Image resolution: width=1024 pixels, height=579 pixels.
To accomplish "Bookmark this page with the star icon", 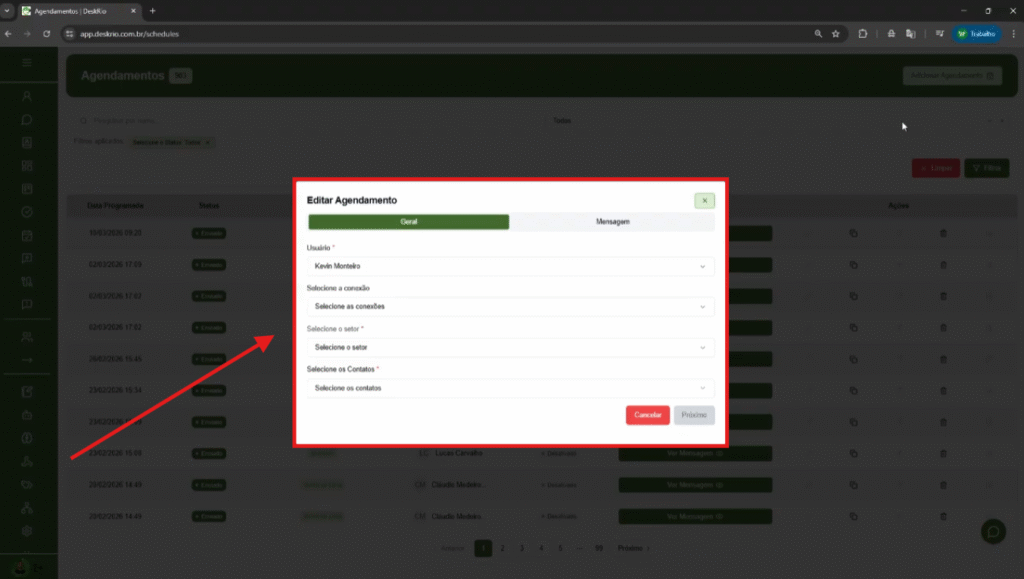I will [x=836, y=34].
